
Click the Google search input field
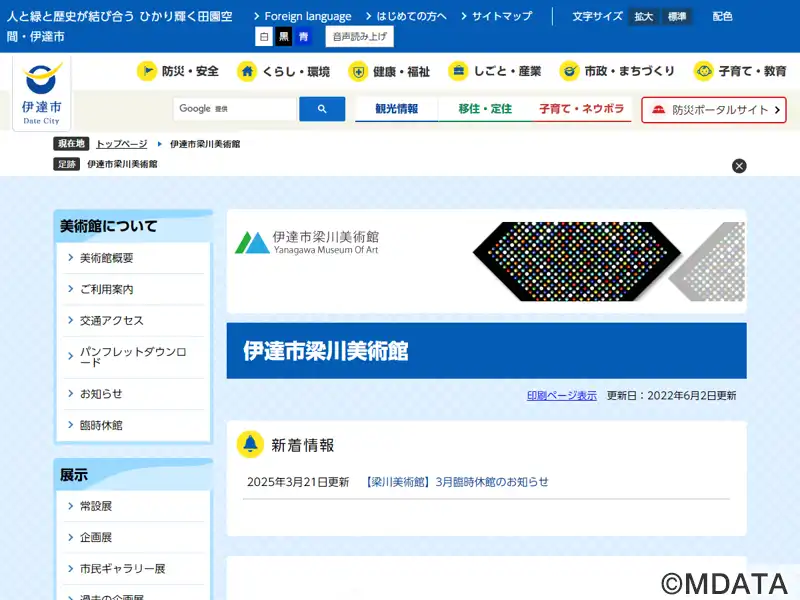[x=235, y=109]
